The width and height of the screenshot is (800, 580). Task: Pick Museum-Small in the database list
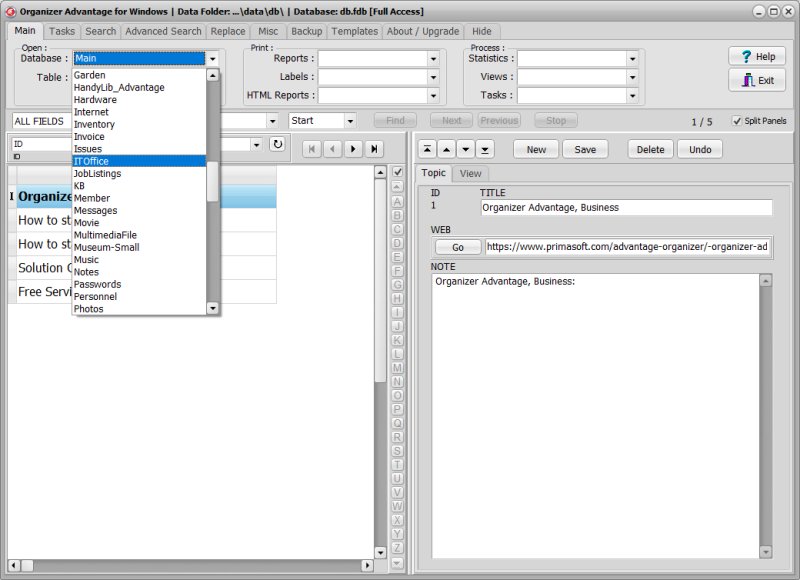(139, 247)
